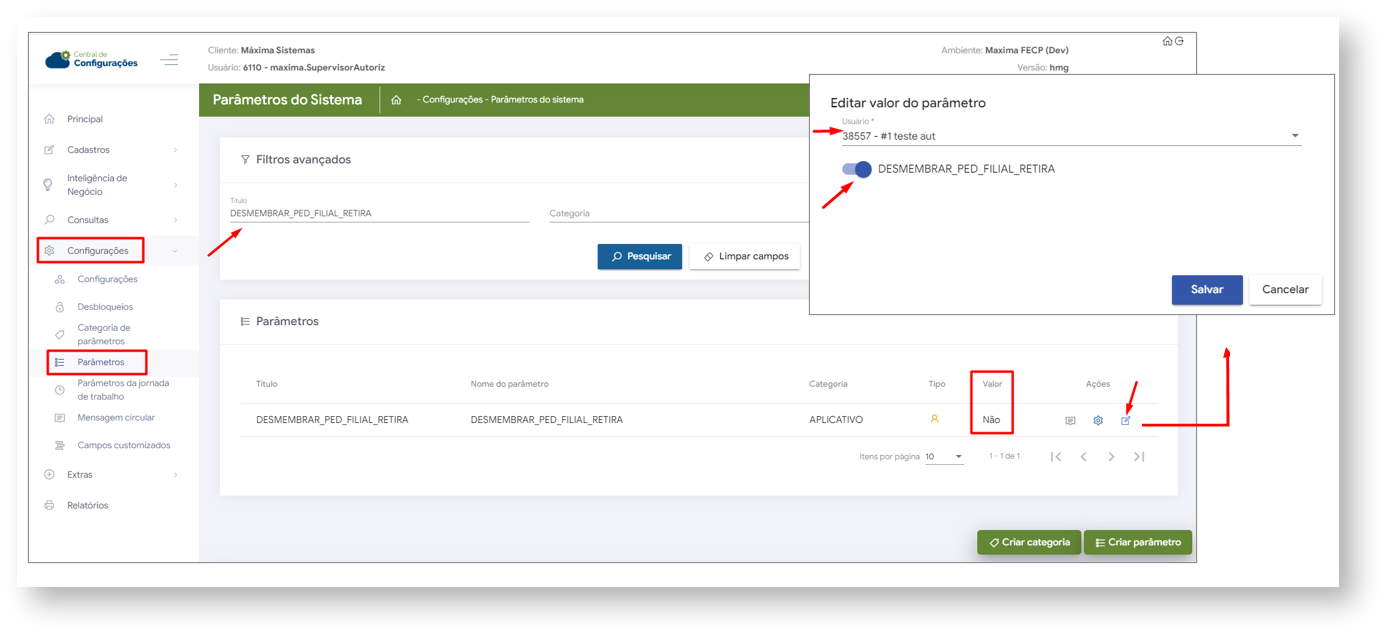The width and height of the screenshot is (1387, 635).
Task: Open Desbloqueios menu item
Action: [x=105, y=307]
